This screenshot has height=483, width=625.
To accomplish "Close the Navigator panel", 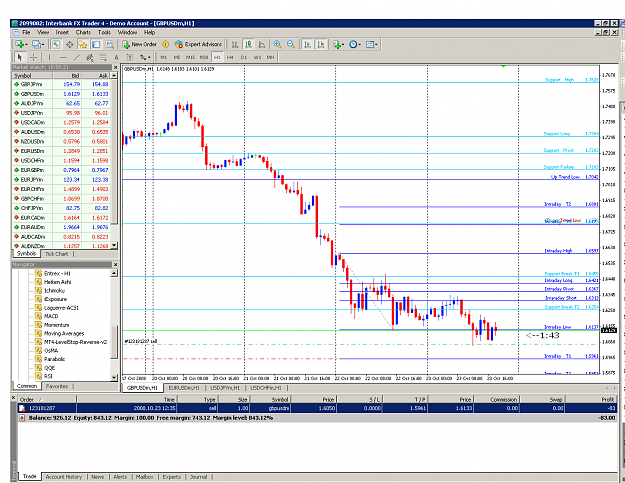I will click(116, 265).
